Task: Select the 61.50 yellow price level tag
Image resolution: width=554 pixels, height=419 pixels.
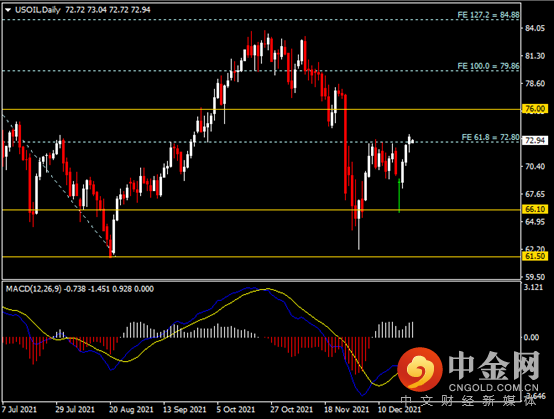Action: (535, 256)
